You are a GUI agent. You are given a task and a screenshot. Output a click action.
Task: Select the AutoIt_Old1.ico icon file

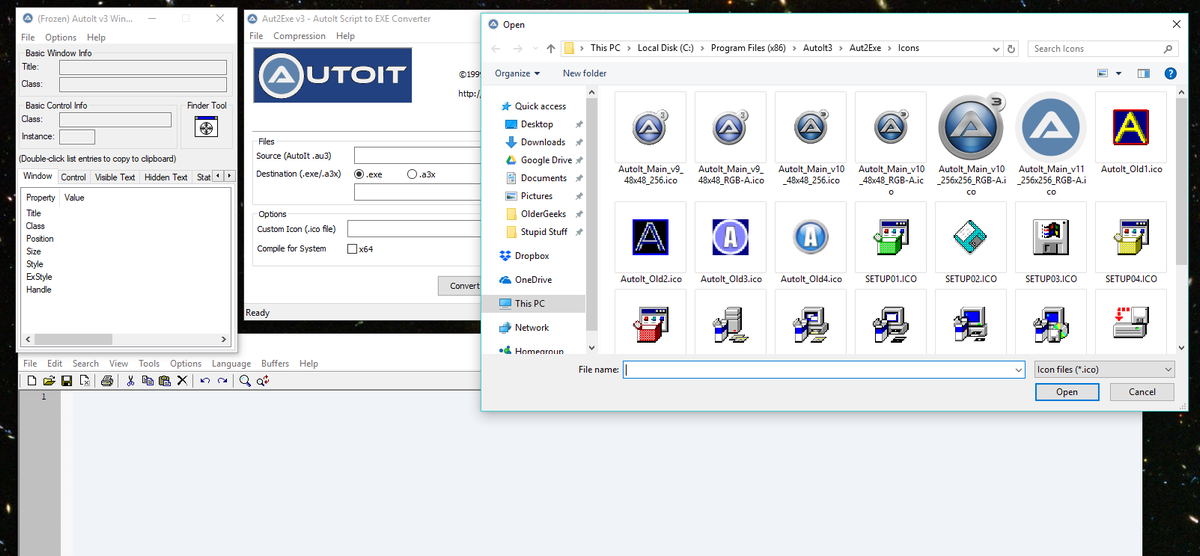tap(1130, 134)
